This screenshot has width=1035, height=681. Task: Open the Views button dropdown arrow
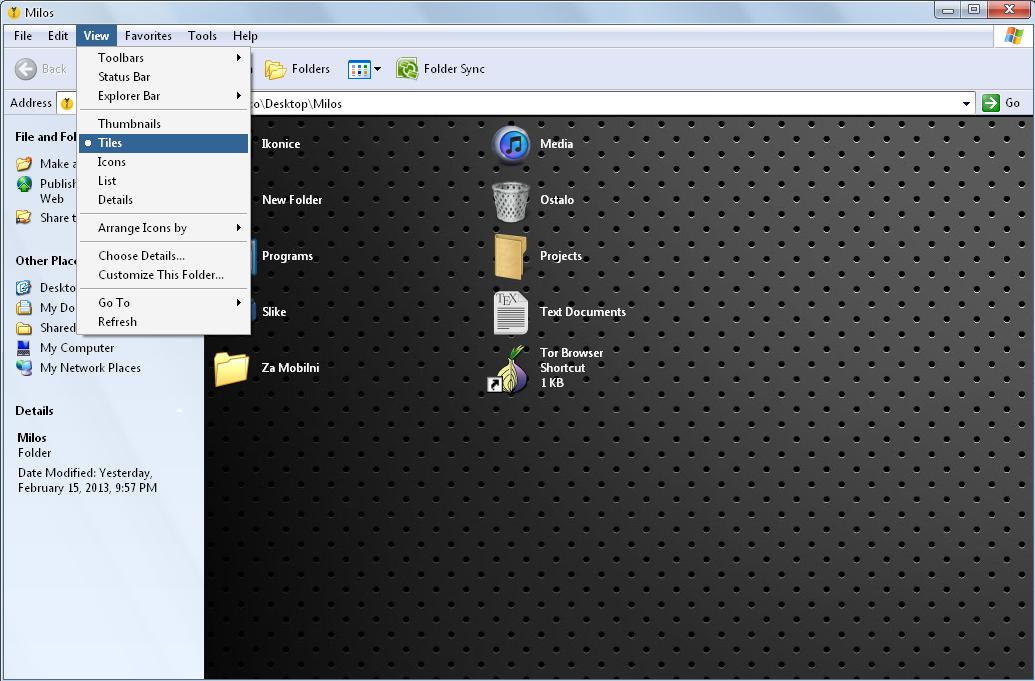tap(378, 69)
